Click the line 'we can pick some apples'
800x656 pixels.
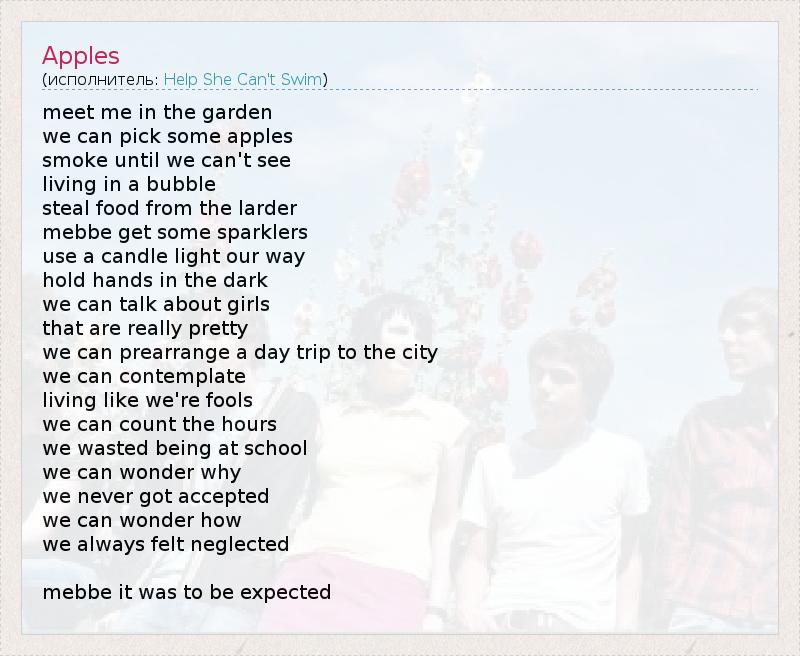pos(168,136)
